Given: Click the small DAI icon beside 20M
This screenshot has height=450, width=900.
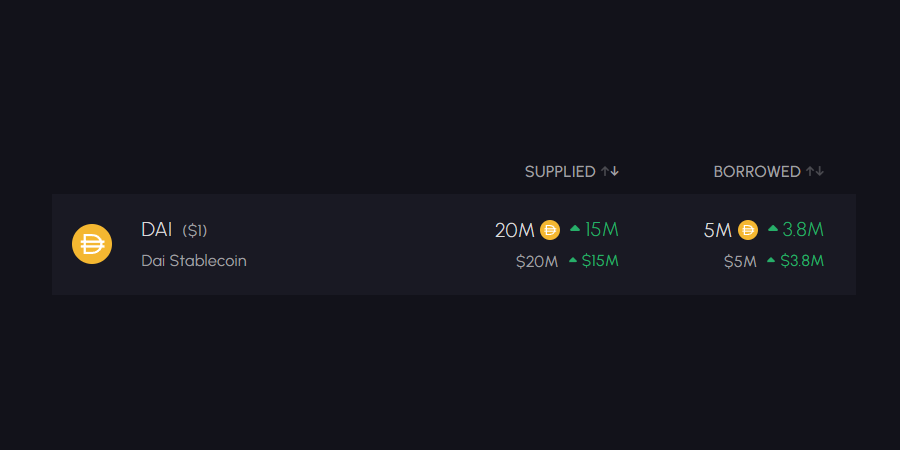Looking at the screenshot, I should click(550, 230).
